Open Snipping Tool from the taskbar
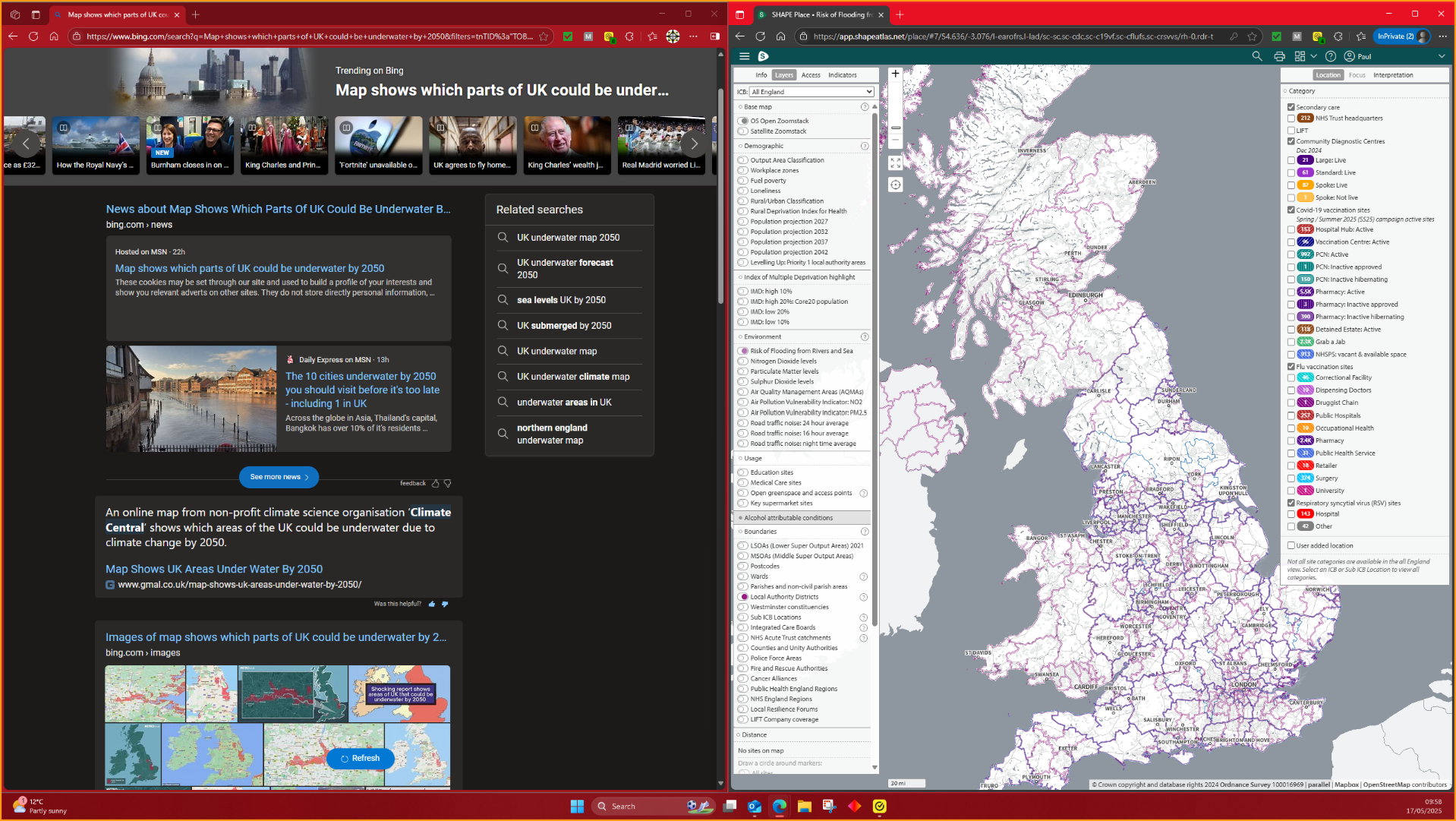 click(x=829, y=806)
